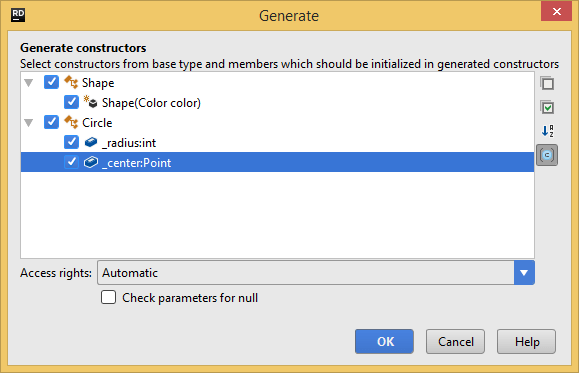Click the constructor icon beside Shape(Color color)
Image resolution: width=579 pixels, height=373 pixels.
(x=90, y=102)
